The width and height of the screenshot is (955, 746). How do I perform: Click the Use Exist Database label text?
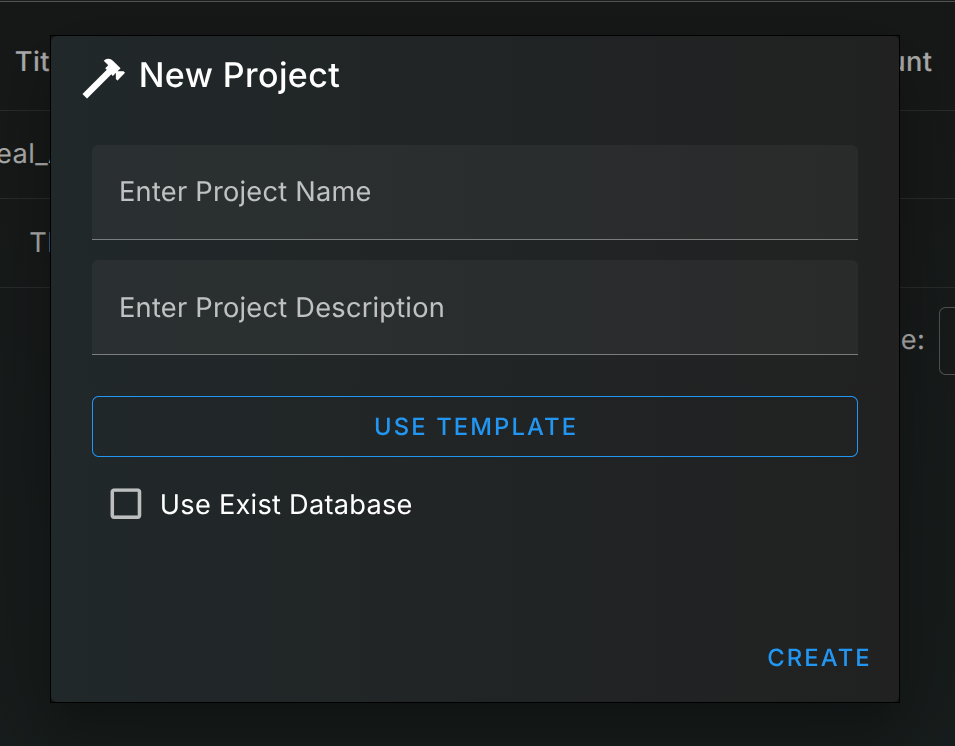[285, 505]
